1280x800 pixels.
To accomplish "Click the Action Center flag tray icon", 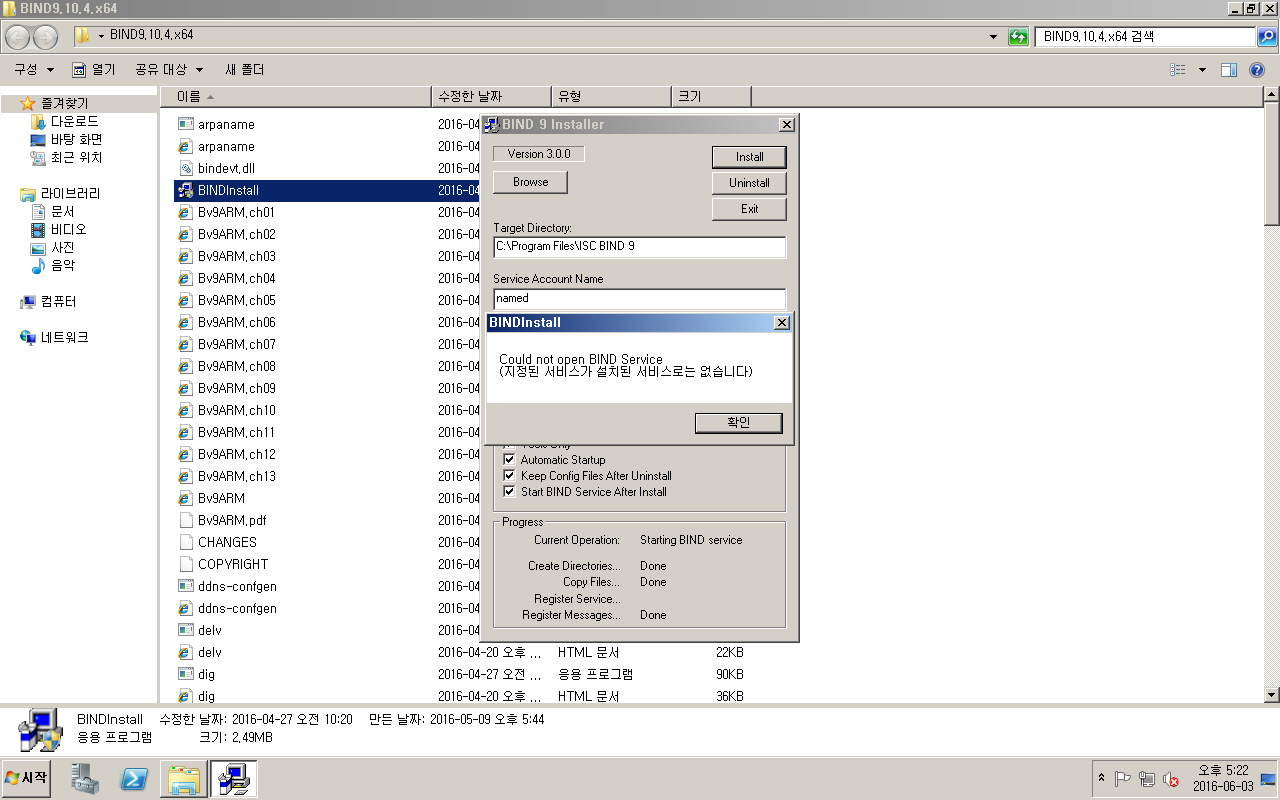I will coord(1123,778).
